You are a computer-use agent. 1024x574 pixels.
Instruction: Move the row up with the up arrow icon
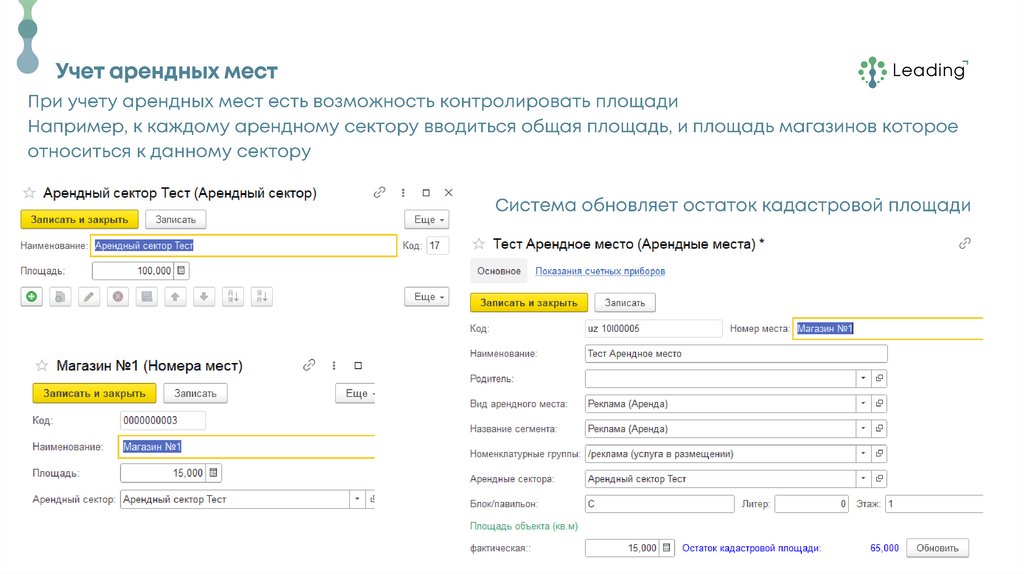tap(175, 296)
